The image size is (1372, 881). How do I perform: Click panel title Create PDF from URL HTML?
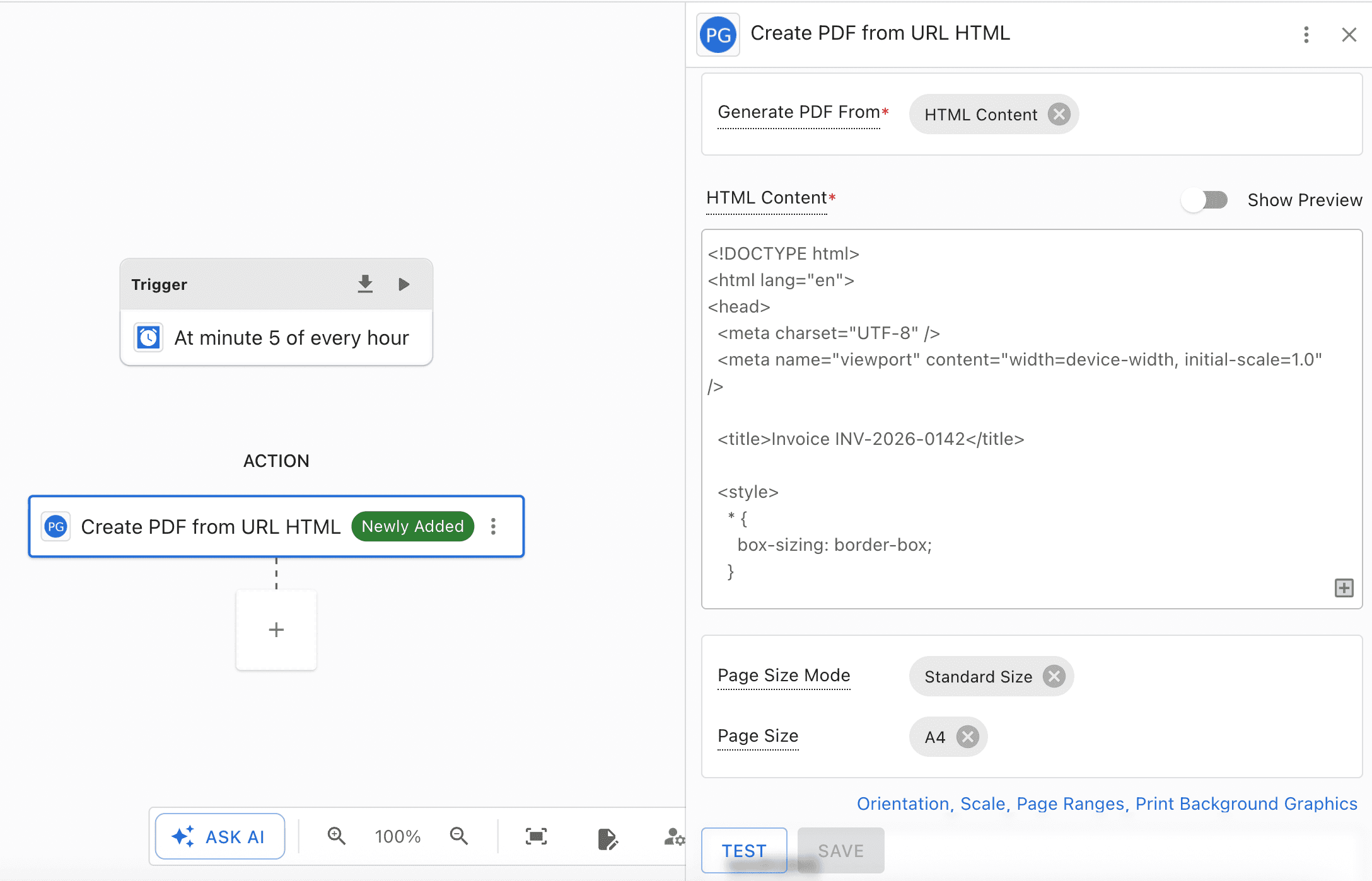point(880,33)
